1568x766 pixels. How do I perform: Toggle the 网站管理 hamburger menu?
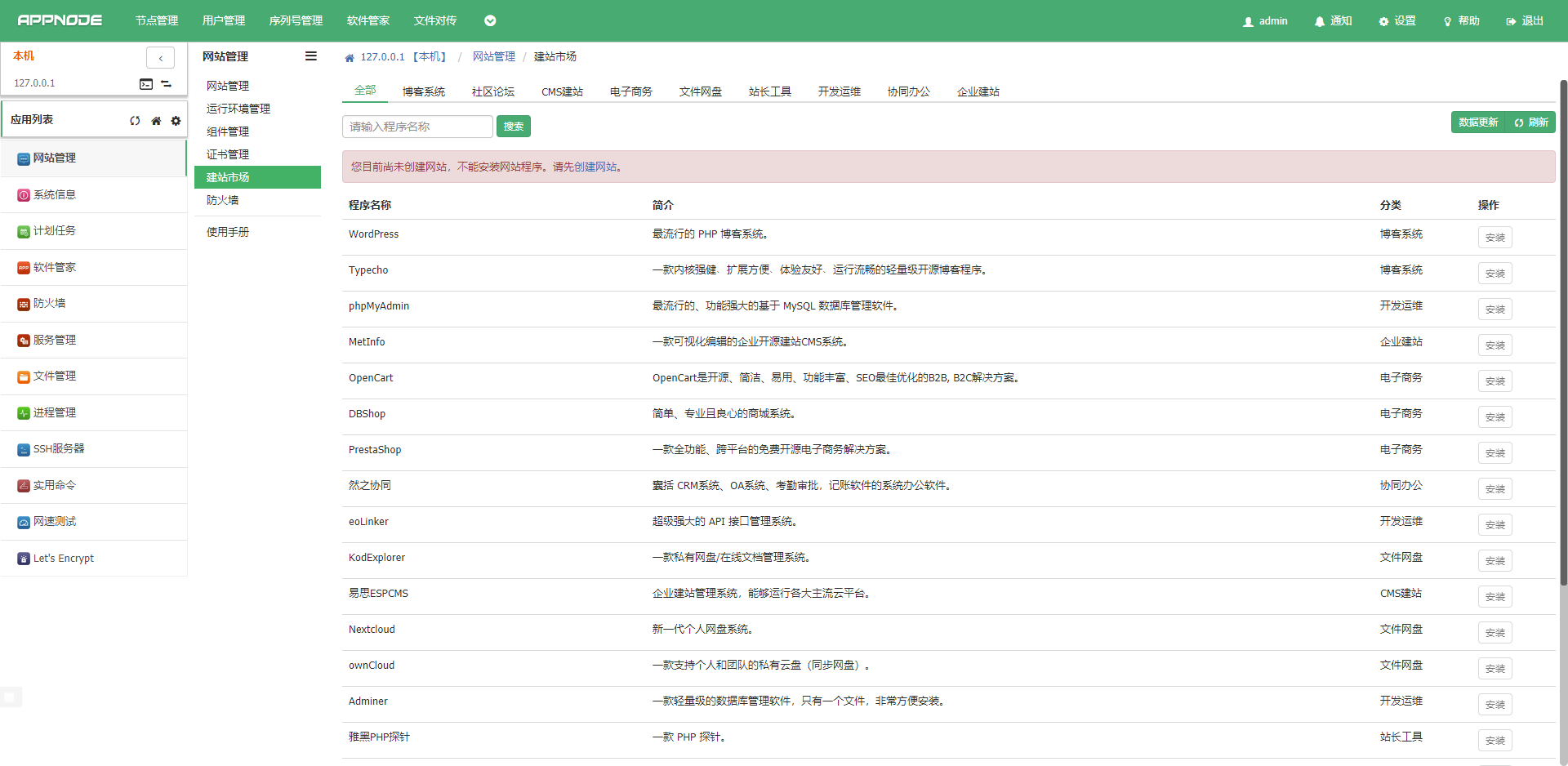[310, 56]
